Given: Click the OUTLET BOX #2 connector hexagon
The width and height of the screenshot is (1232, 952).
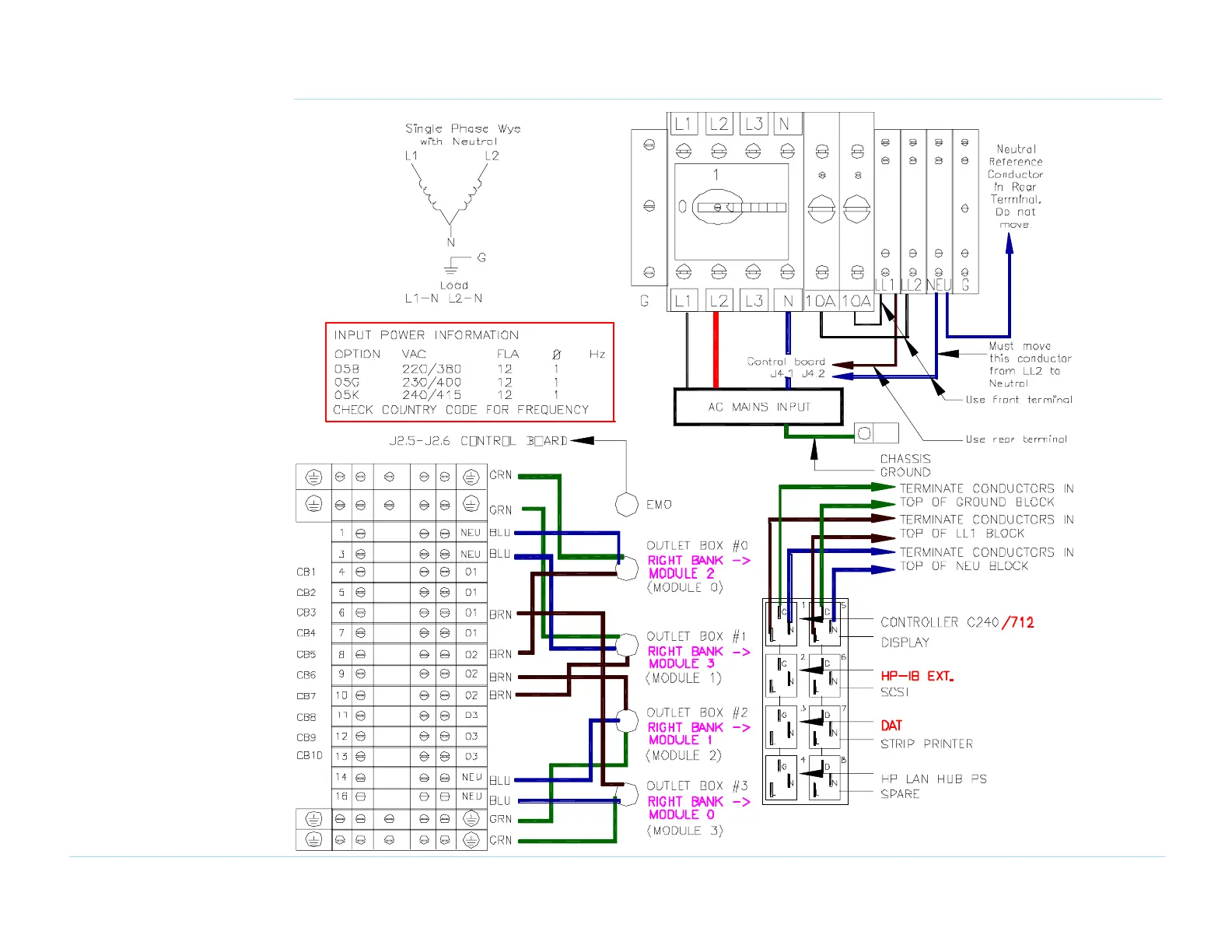Looking at the screenshot, I should (627, 721).
